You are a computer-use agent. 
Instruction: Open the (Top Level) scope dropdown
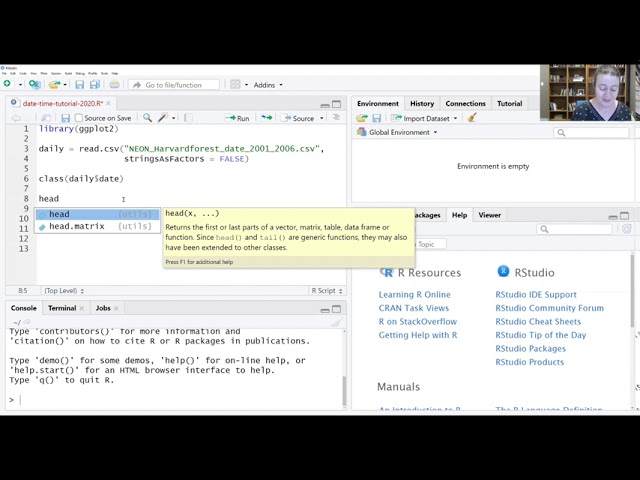64,291
